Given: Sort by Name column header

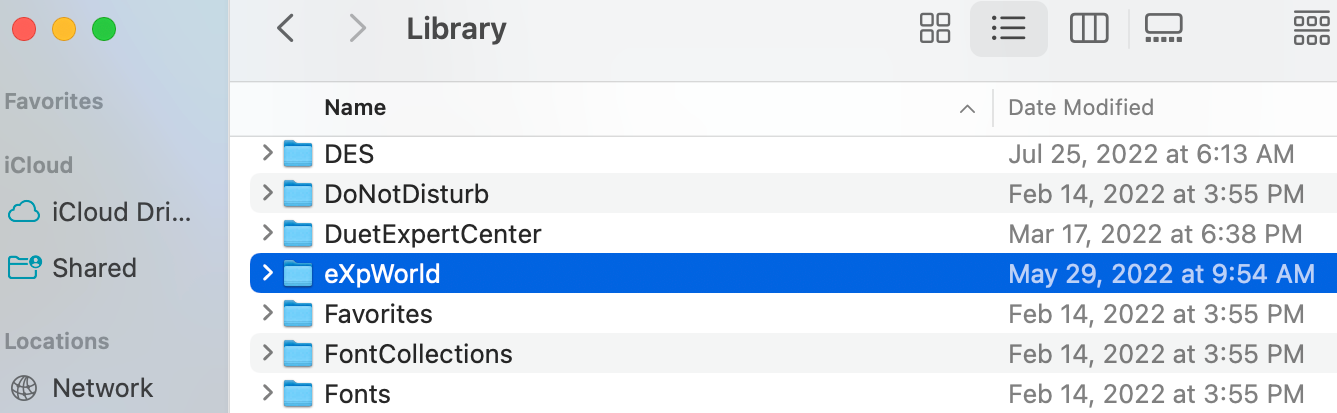Looking at the screenshot, I should (355, 107).
